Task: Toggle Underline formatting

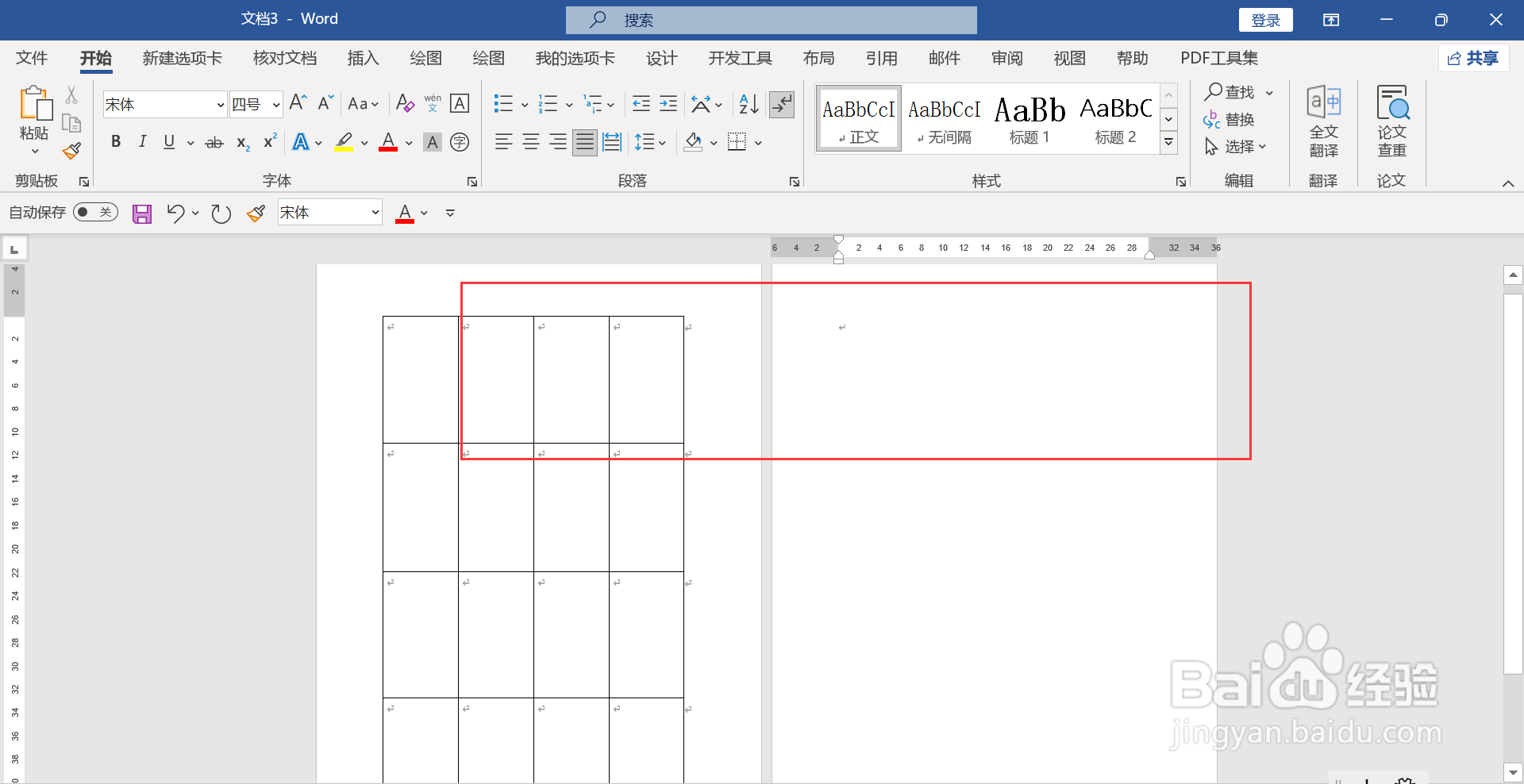Action: (x=169, y=142)
